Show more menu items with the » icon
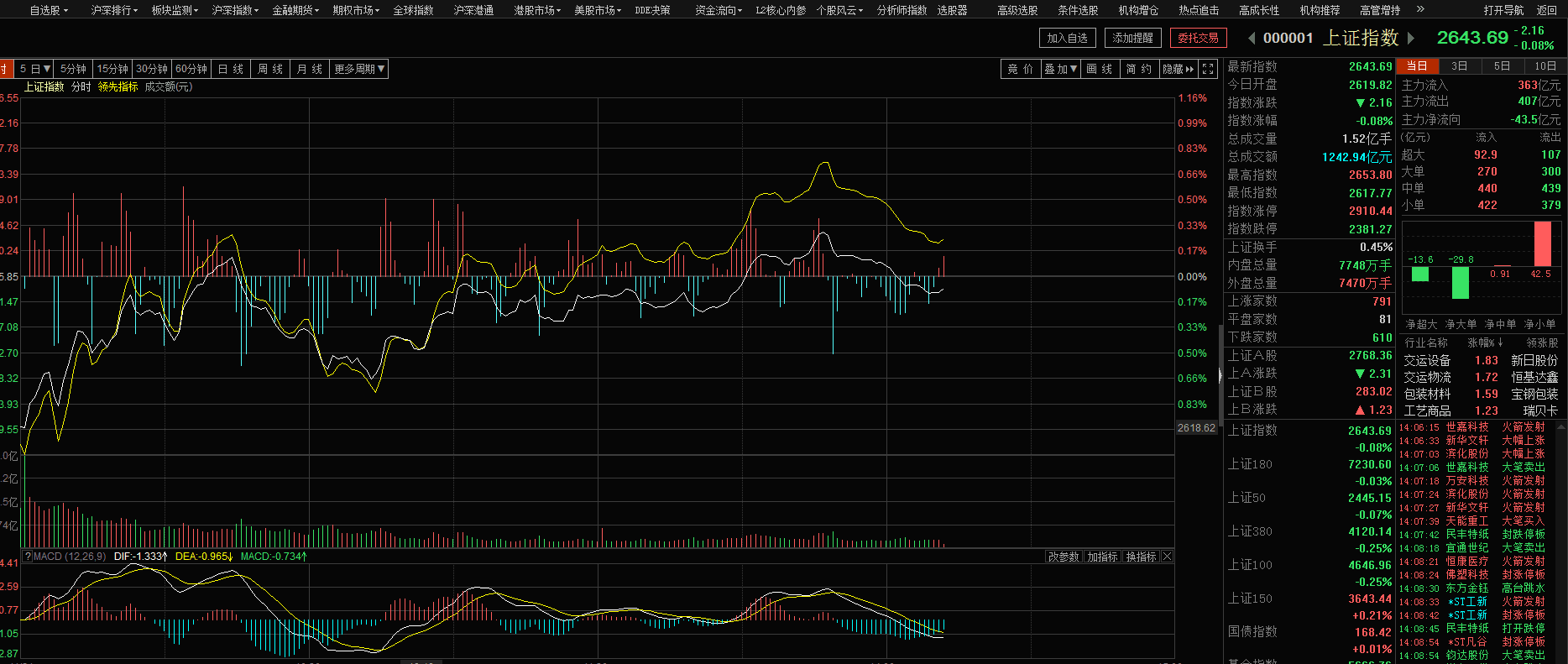Image resolution: width=1568 pixels, height=664 pixels. [x=1420, y=10]
